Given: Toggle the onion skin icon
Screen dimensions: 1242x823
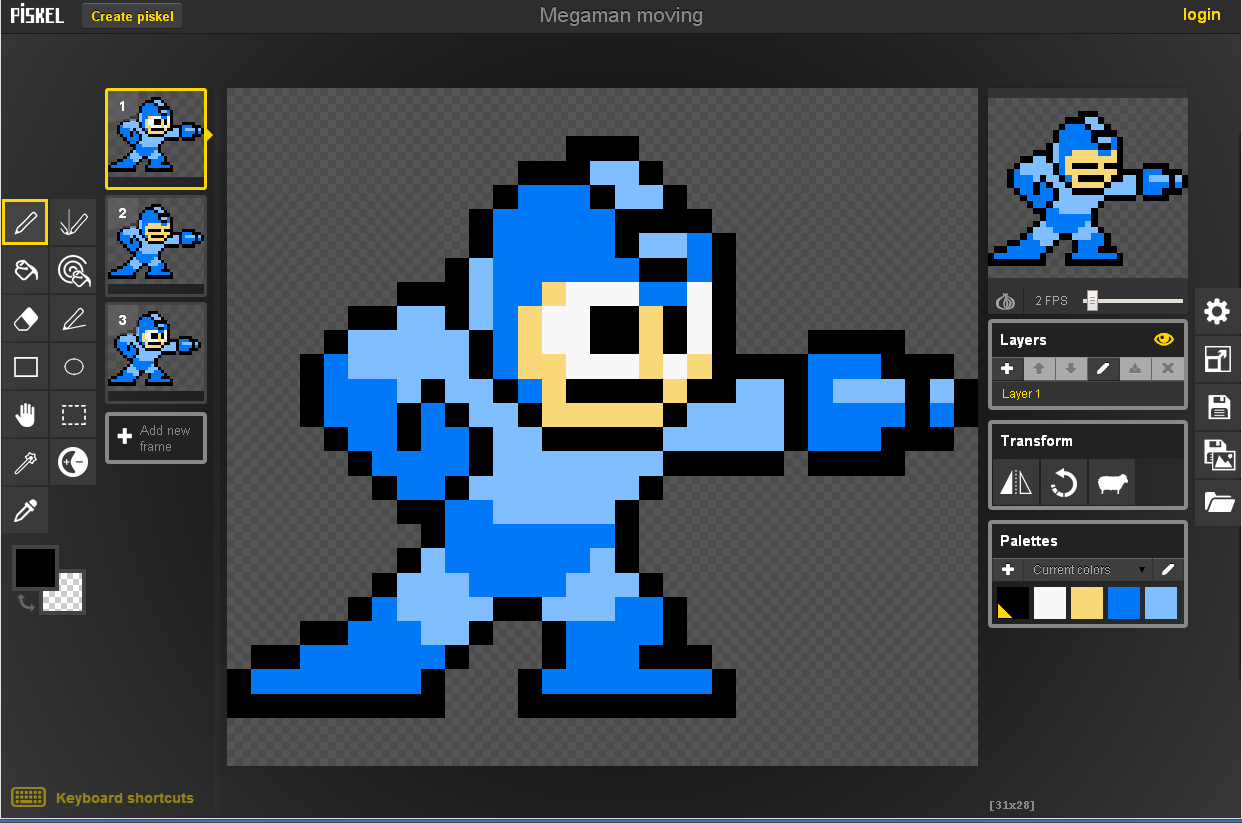Looking at the screenshot, I should pyautogui.click(x=1007, y=301).
